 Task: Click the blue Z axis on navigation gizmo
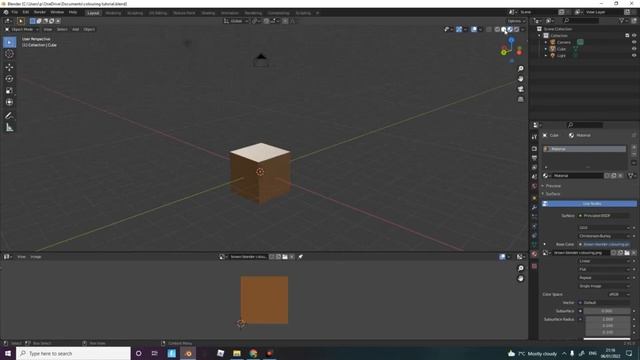511,40
